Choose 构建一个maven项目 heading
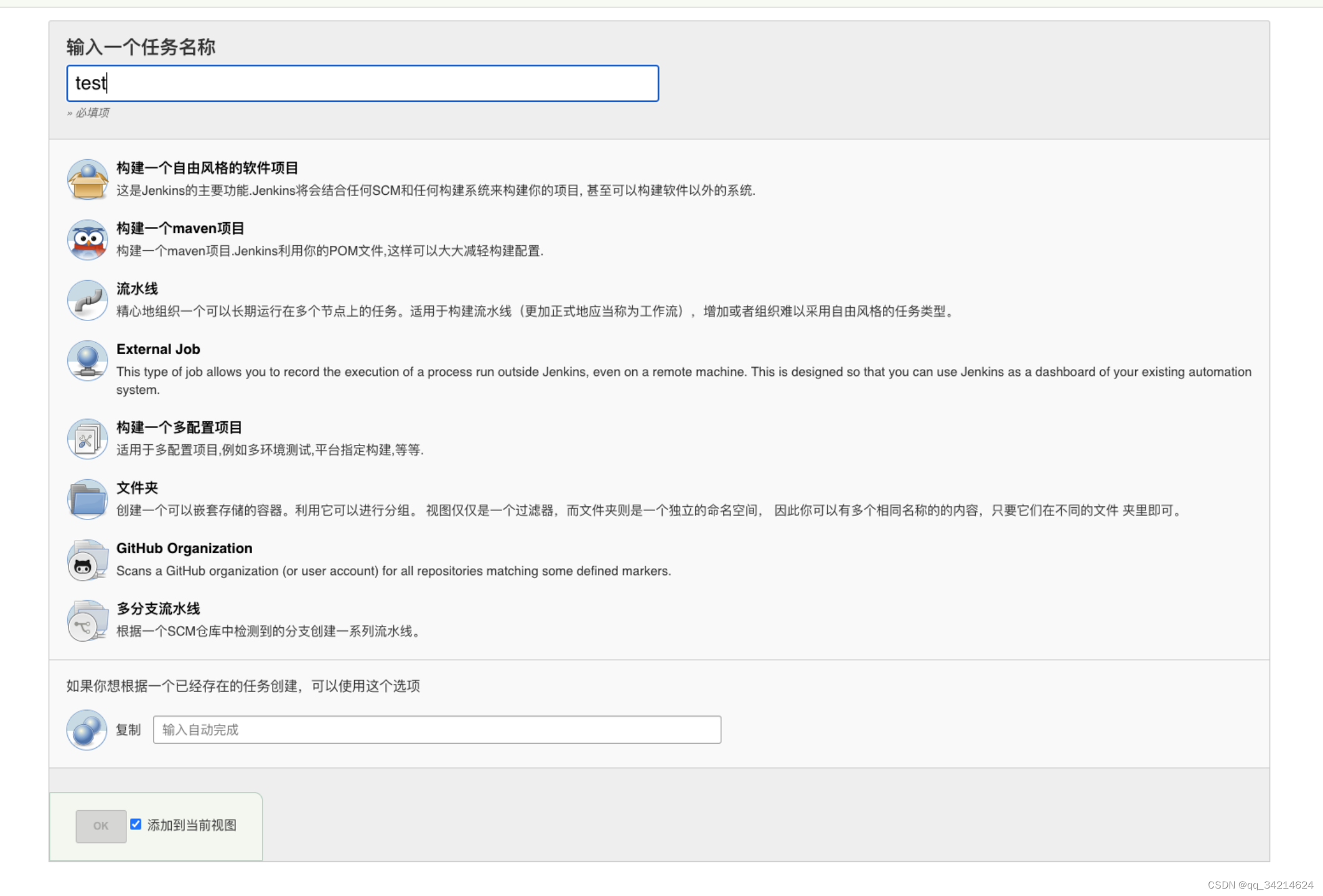Screen dimensions: 1323x896 (180, 228)
